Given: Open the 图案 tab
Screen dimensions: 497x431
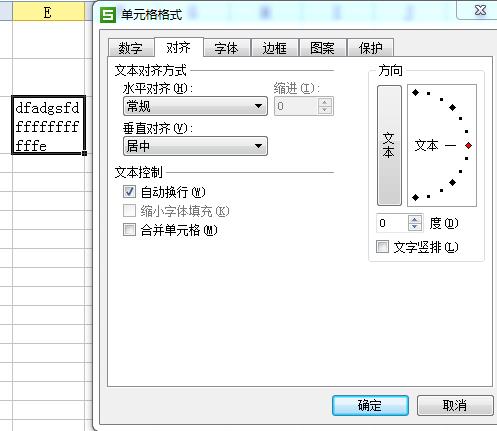Looking at the screenshot, I should pyautogui.click(x=322, y=48).
